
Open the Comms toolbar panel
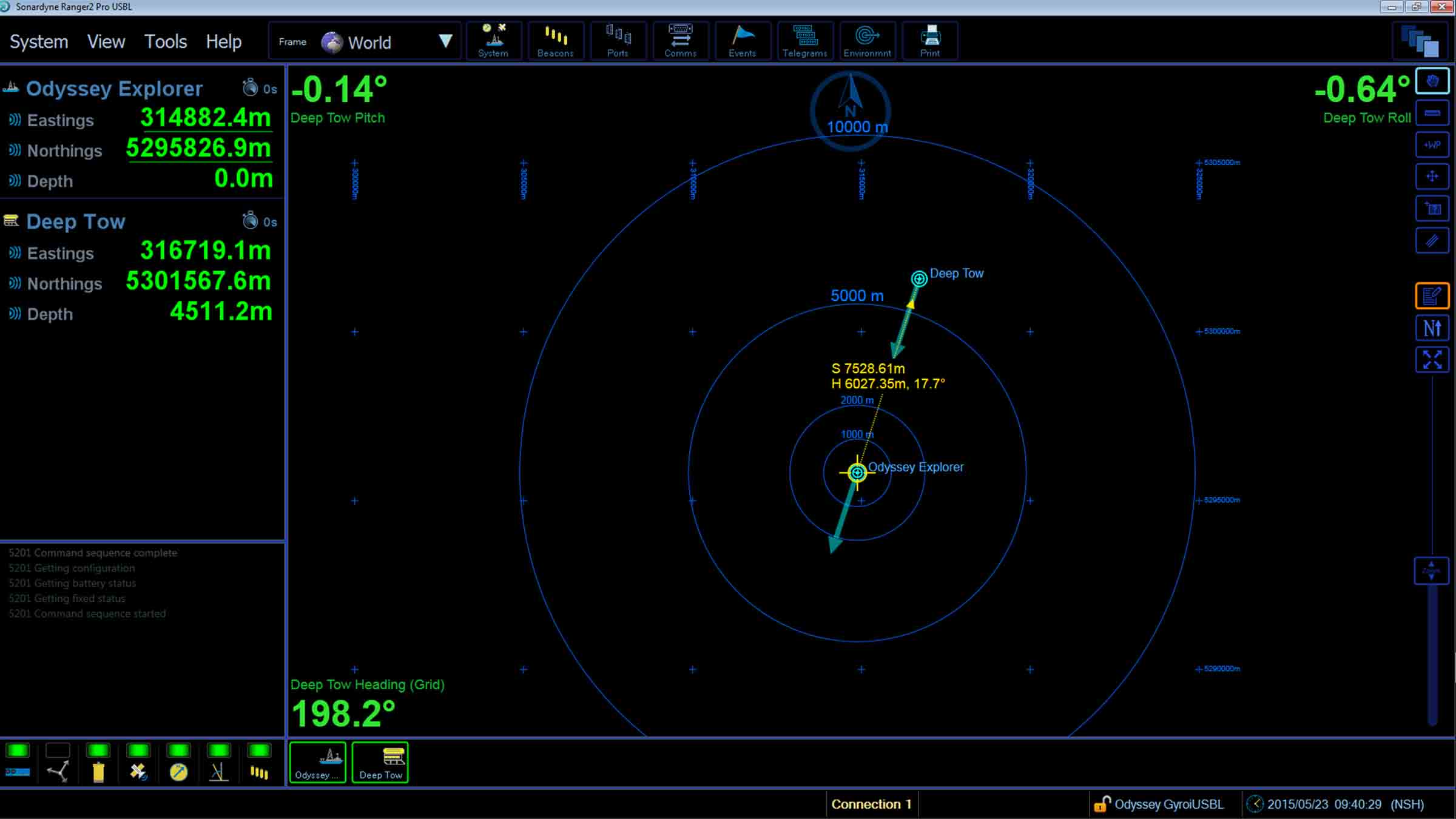(680, 41)
